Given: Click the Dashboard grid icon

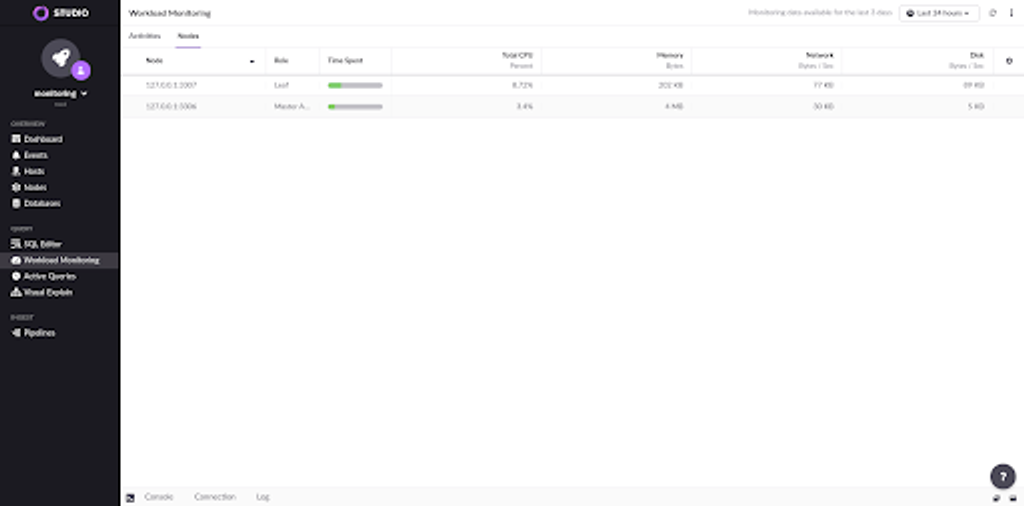Looking at the screenshot, I should click(x=16, y=139).
